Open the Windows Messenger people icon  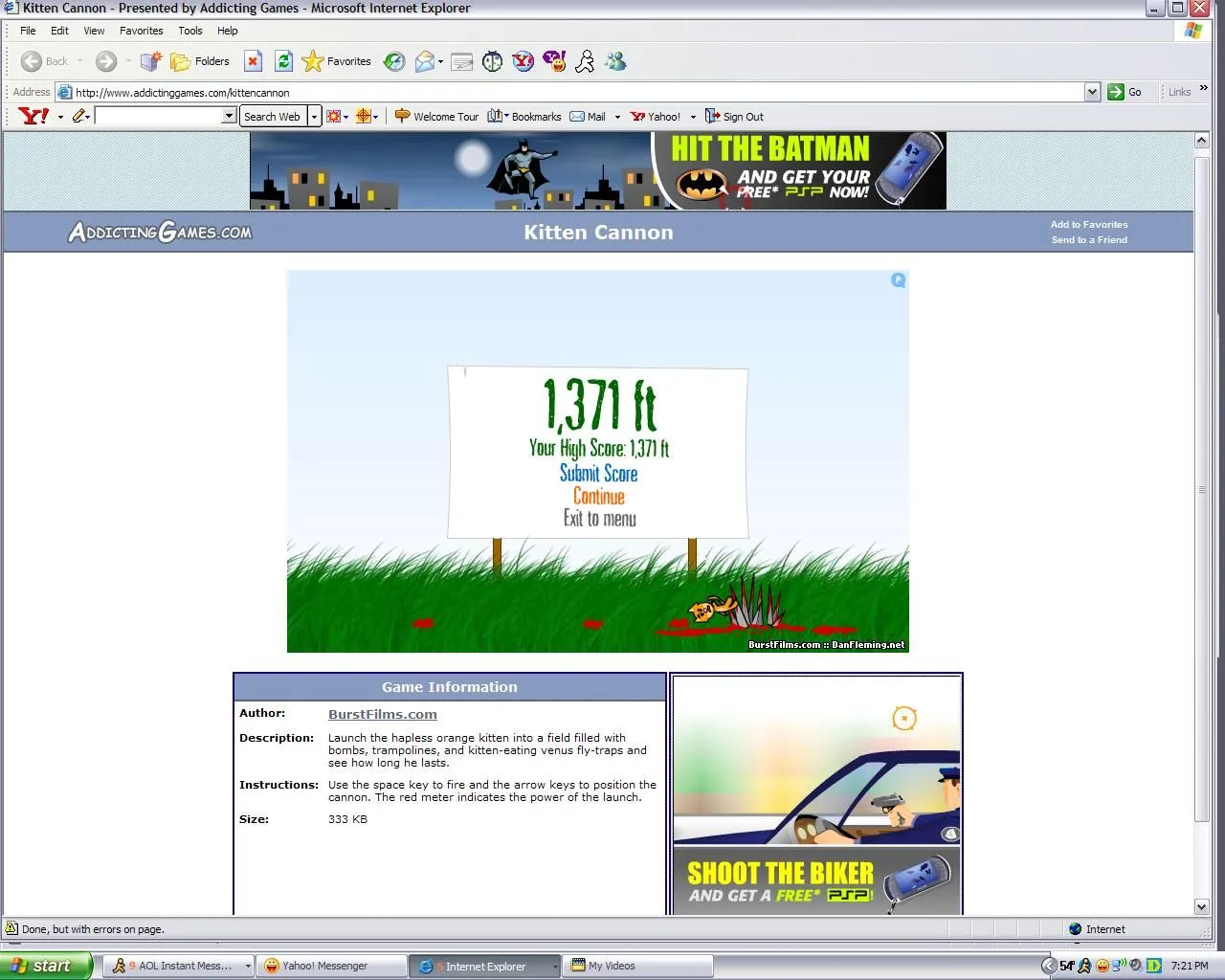click(615, 61)
